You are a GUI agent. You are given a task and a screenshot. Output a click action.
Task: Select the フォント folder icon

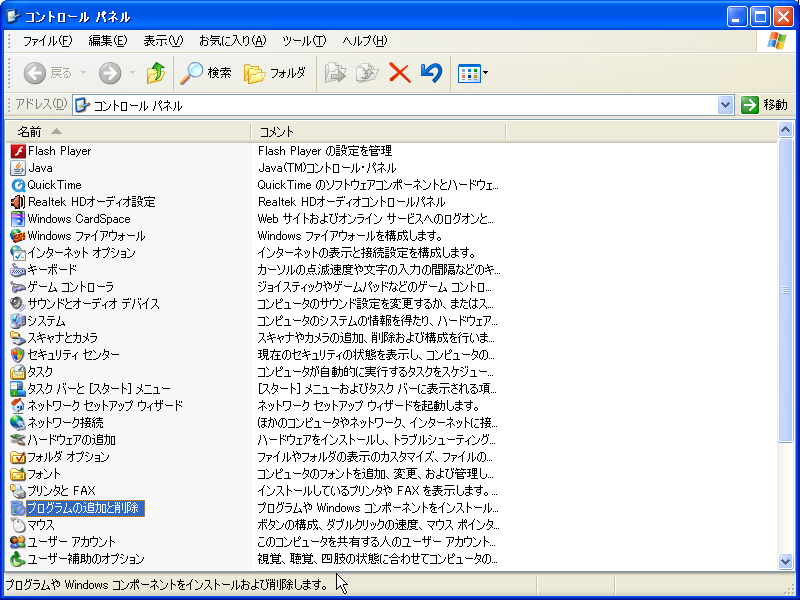point(18,474)
